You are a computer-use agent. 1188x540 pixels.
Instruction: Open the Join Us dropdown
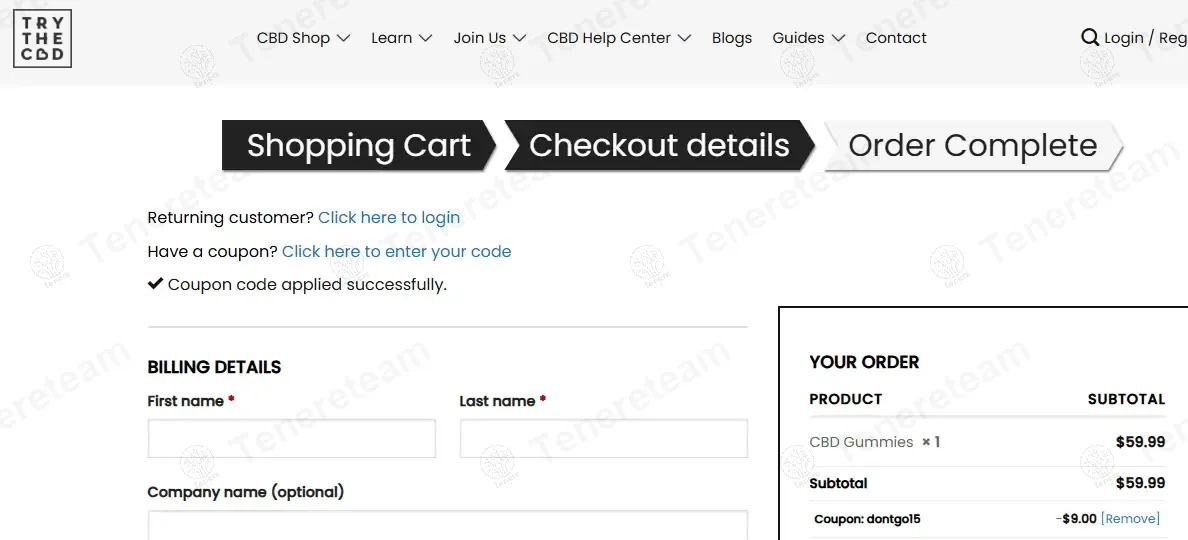click(x=489, y=38)
